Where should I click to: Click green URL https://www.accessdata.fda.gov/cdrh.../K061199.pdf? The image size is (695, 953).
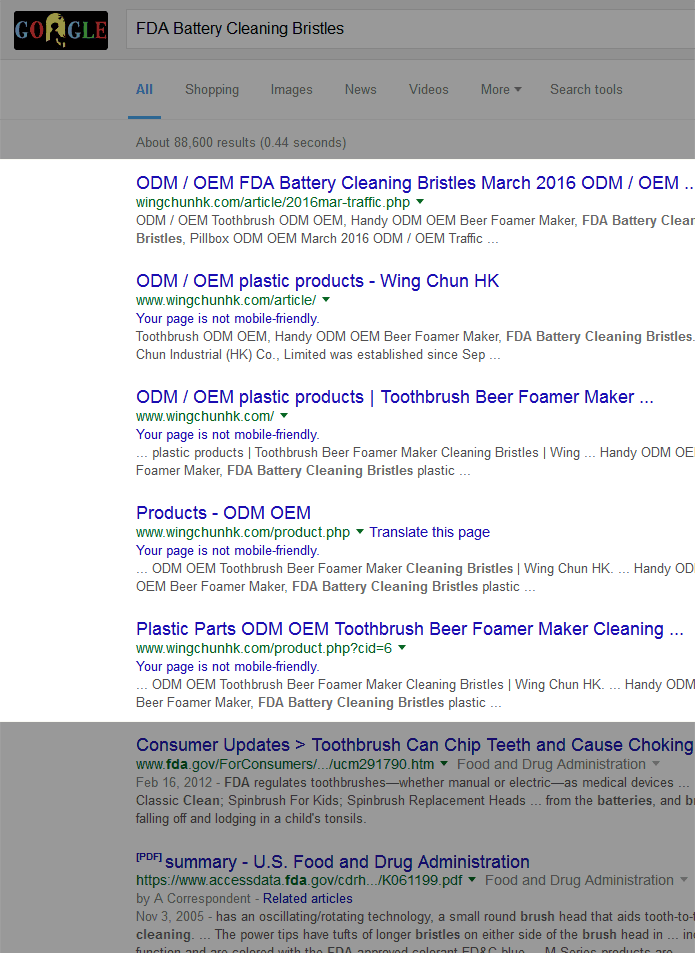click(x=299, y=880)
